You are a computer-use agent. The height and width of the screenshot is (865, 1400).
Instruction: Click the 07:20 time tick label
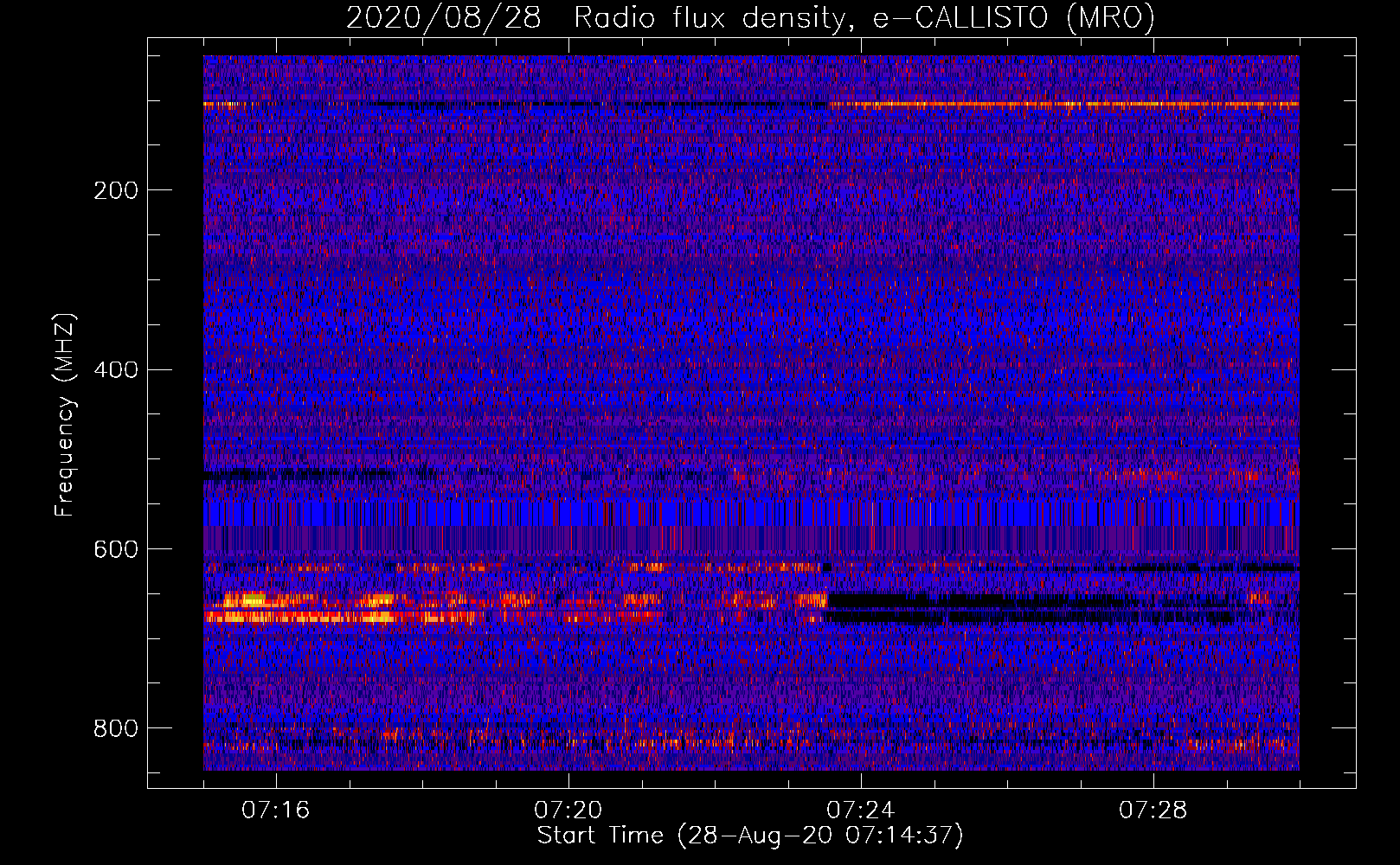tap(568, 811)
